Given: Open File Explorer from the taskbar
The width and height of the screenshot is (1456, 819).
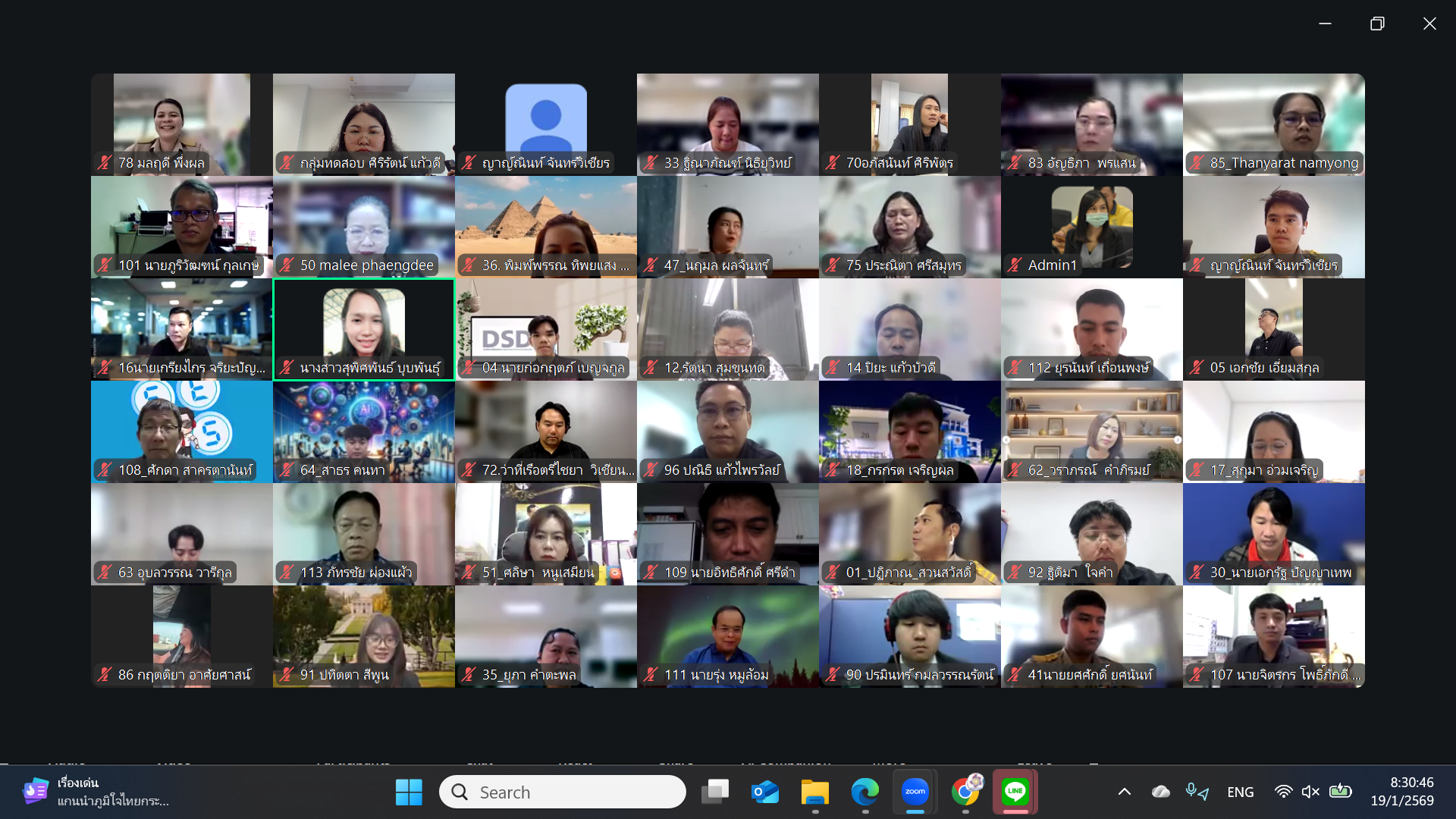Looking at the screenshot, I should point(814,792).
